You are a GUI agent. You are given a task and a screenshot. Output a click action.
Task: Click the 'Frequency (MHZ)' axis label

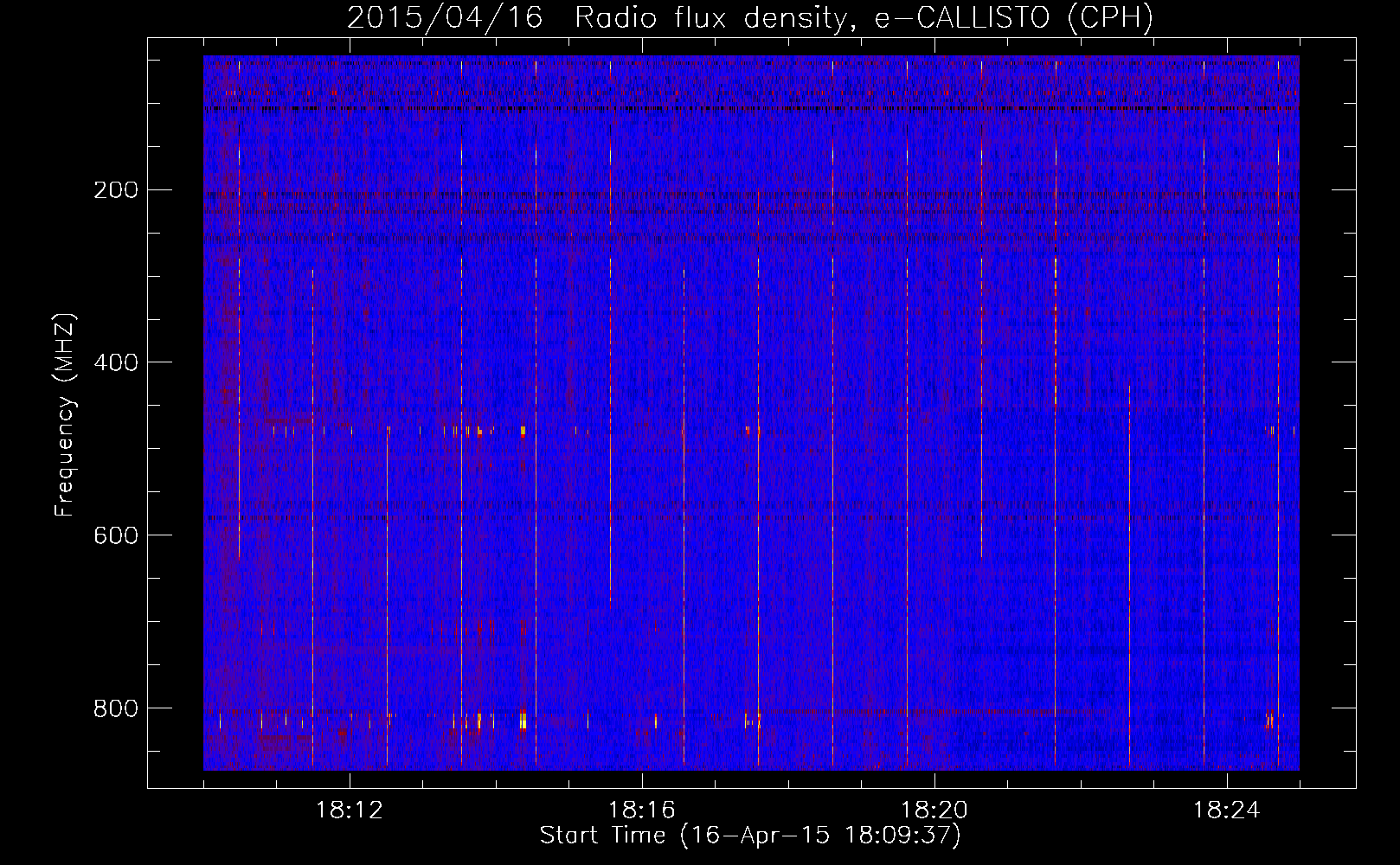tap(65, 415)
